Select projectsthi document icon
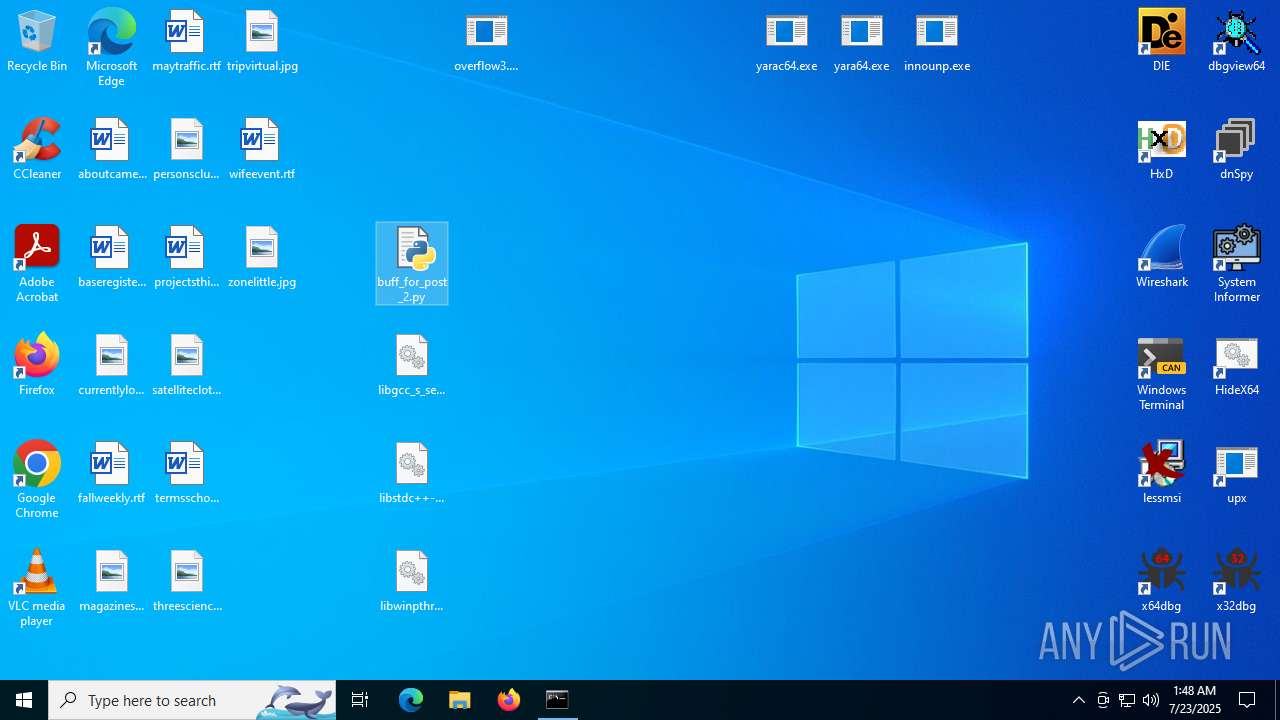This screenshot has width=1280, height=720. tap(186, 258)
